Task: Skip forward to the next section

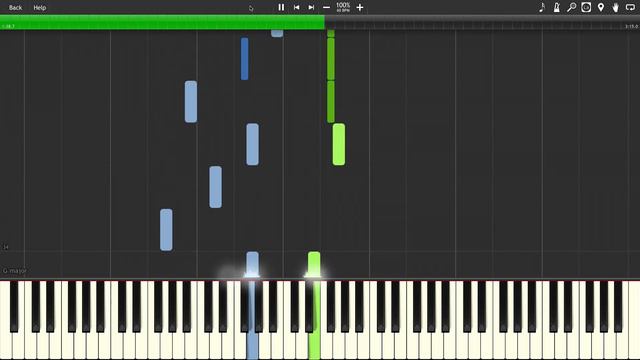Action: point(311,7)
